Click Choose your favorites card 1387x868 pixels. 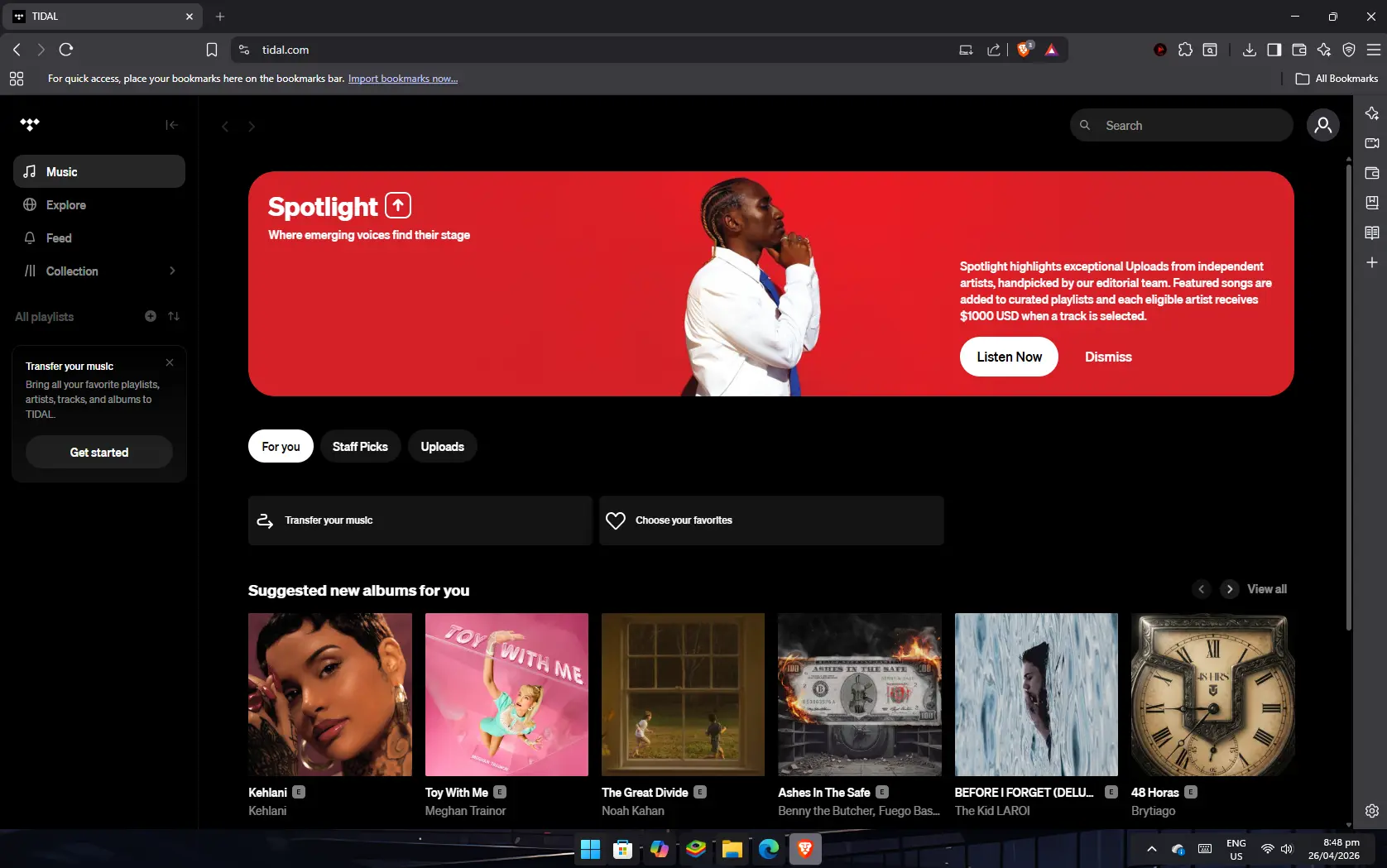(x=771, y=520)
